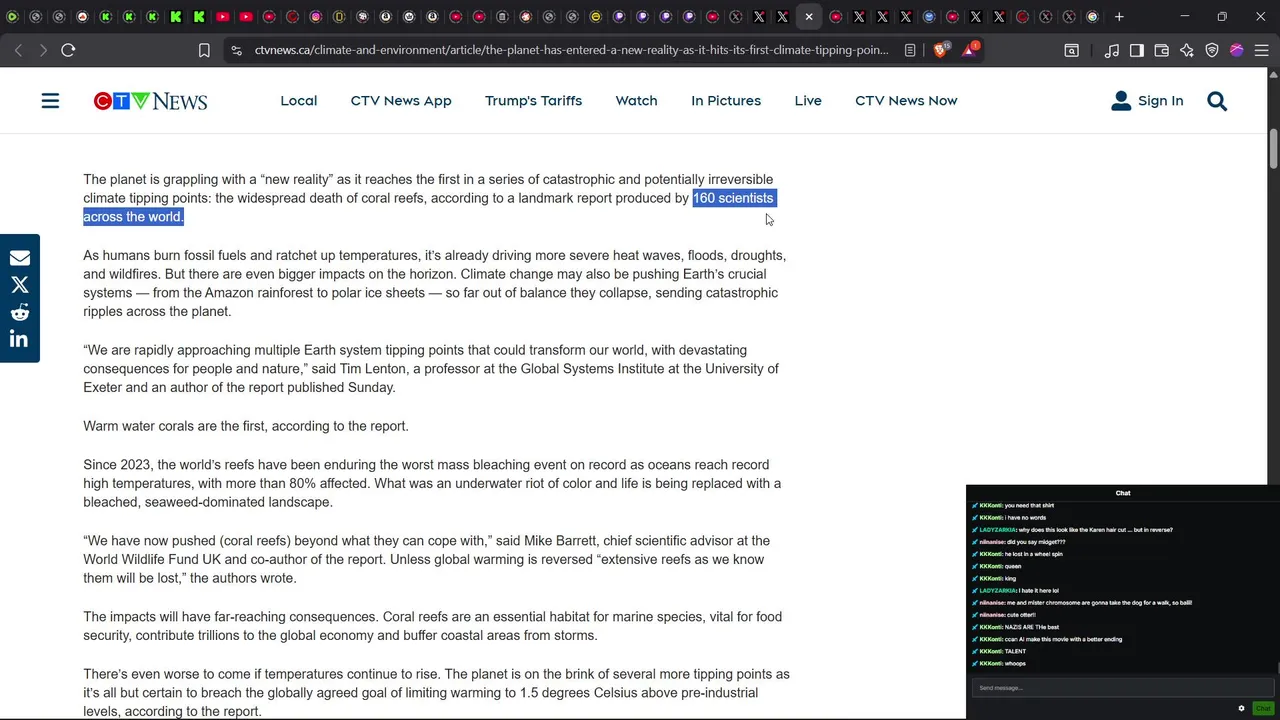Image resolution: width=1280 pixels, height=720 pixels.
Task: Open a new browser tab
Action: 1119,17
